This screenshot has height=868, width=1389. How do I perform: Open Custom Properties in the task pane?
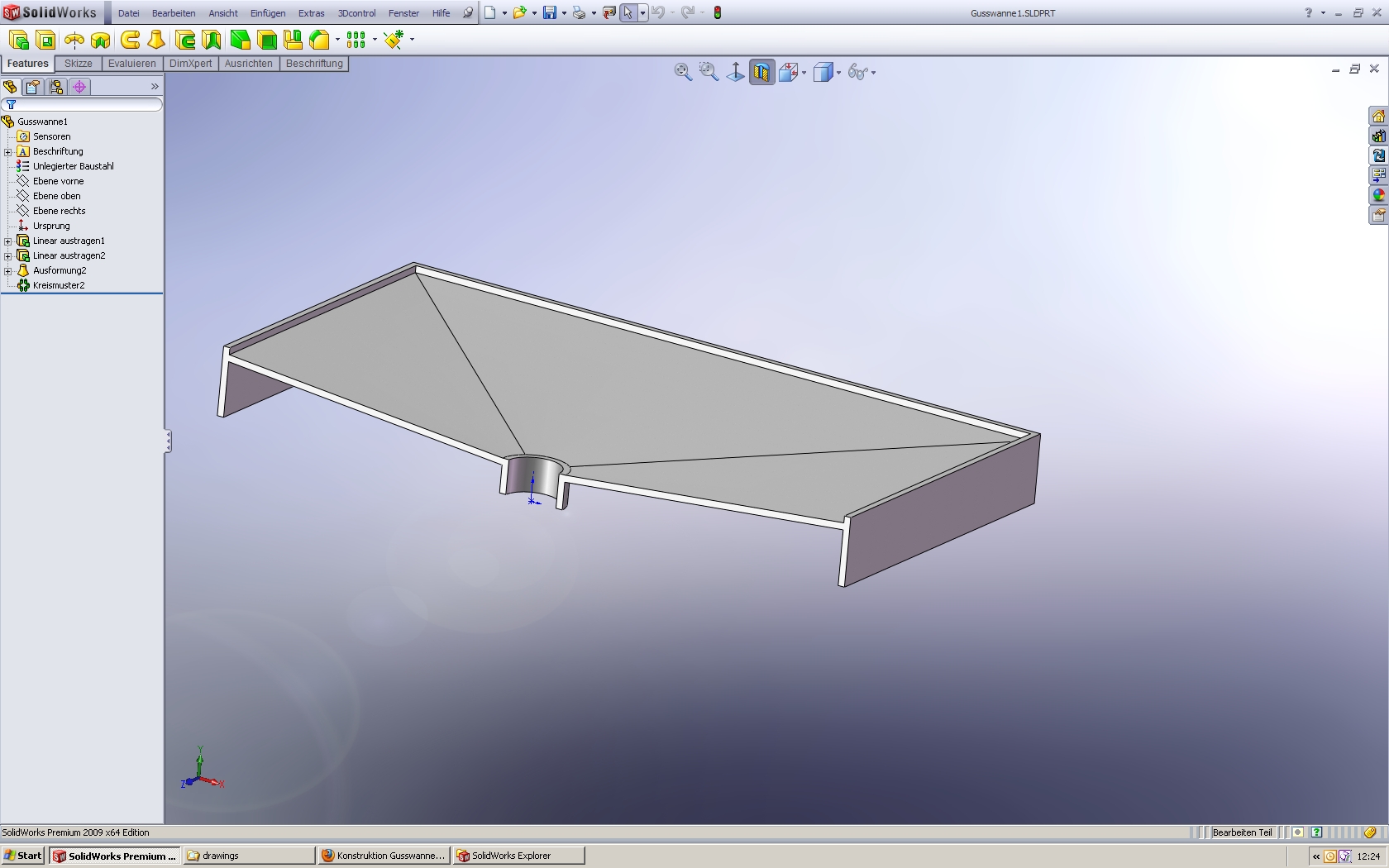(1378, 216)
